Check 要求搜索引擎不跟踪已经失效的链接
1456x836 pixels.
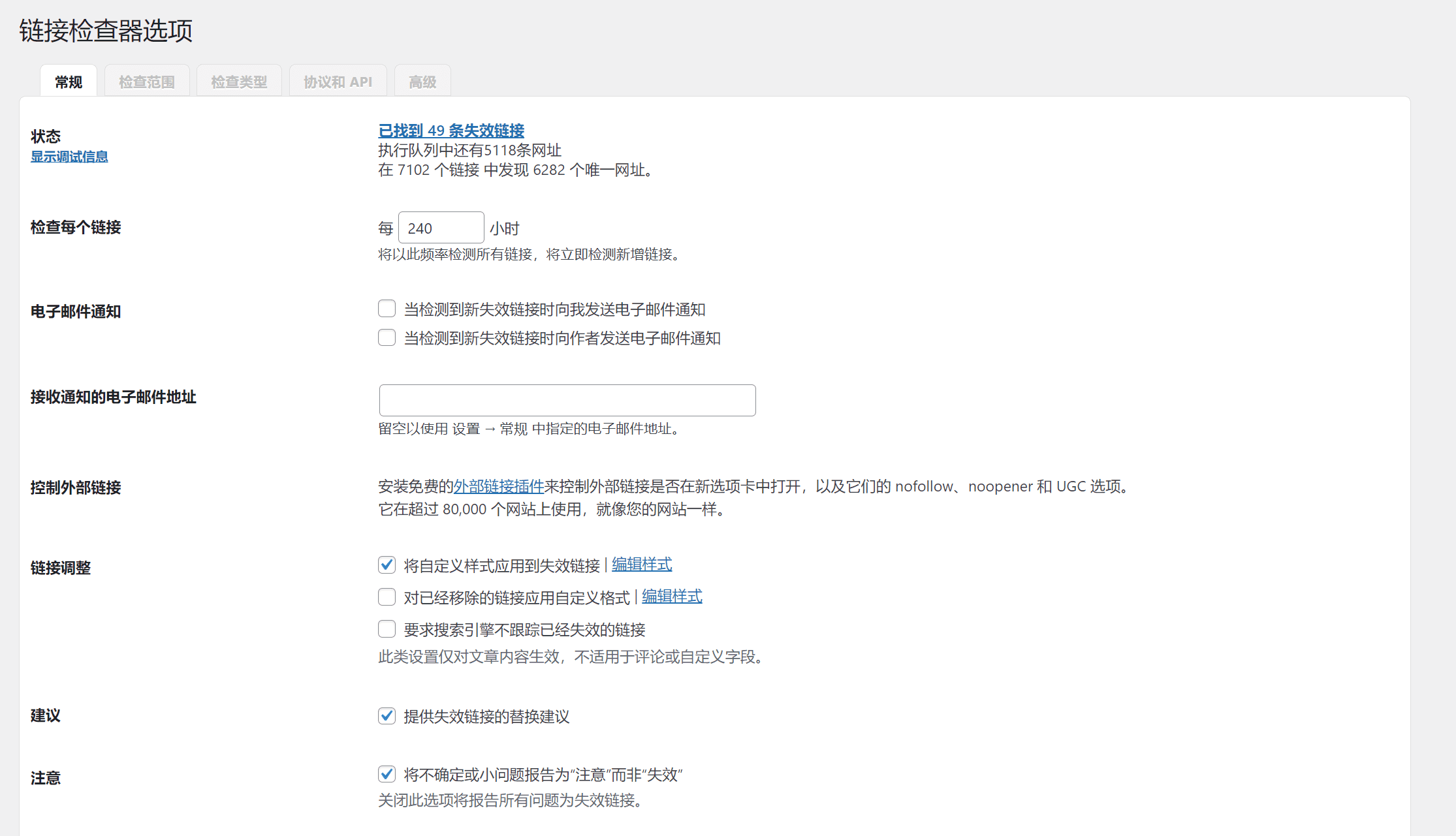pyautogui.click(x=387, y=628)
